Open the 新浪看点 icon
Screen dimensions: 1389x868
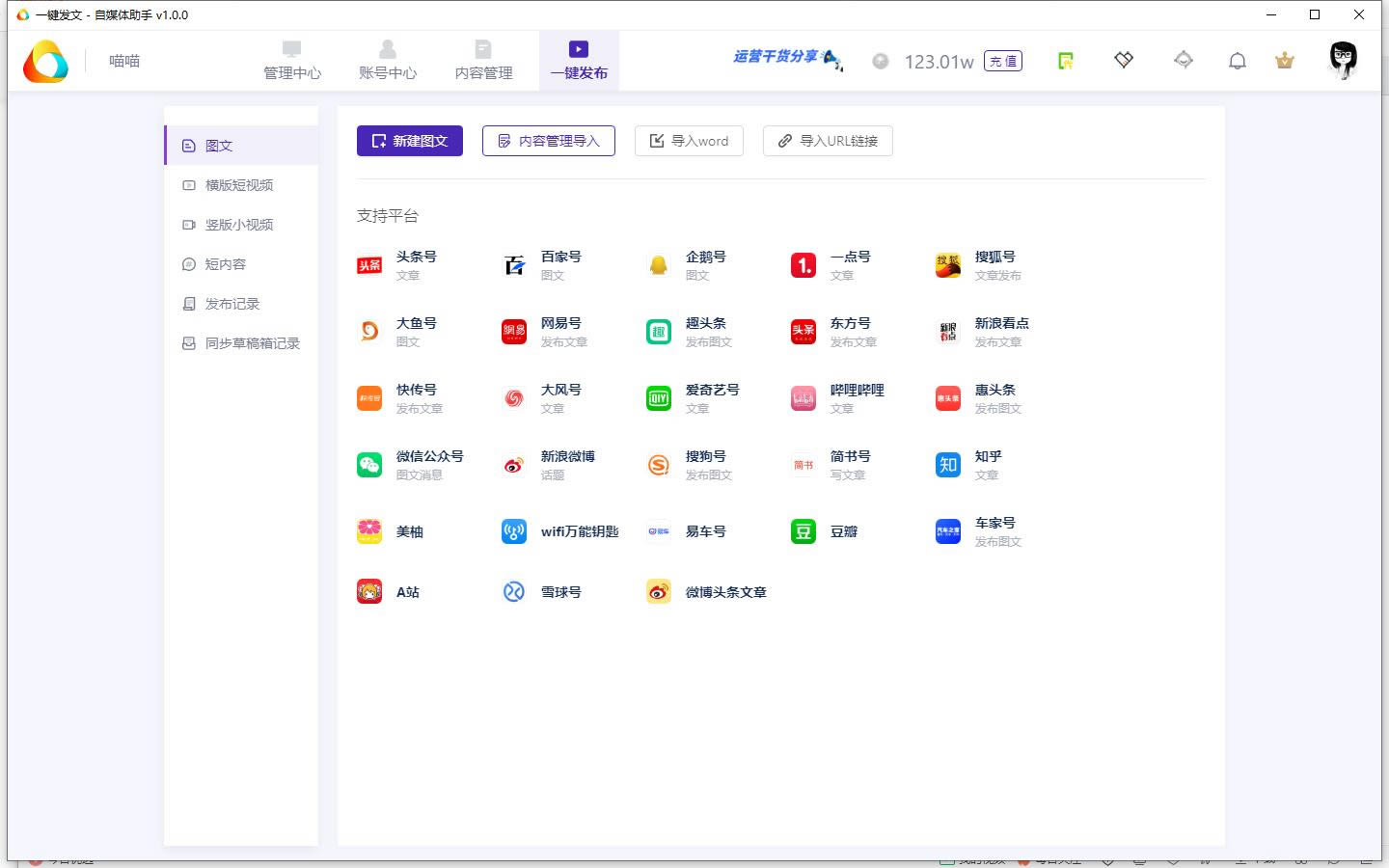[948, 332]
